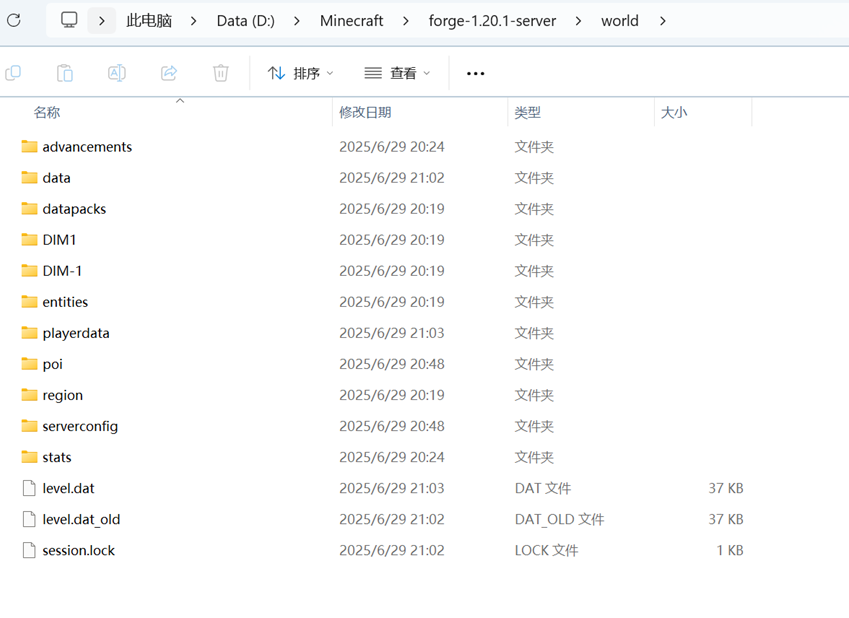This screenshot has width=849, height=618.
Task: Open the 排序 sort dropdown
Action: (x=301, y=73)
